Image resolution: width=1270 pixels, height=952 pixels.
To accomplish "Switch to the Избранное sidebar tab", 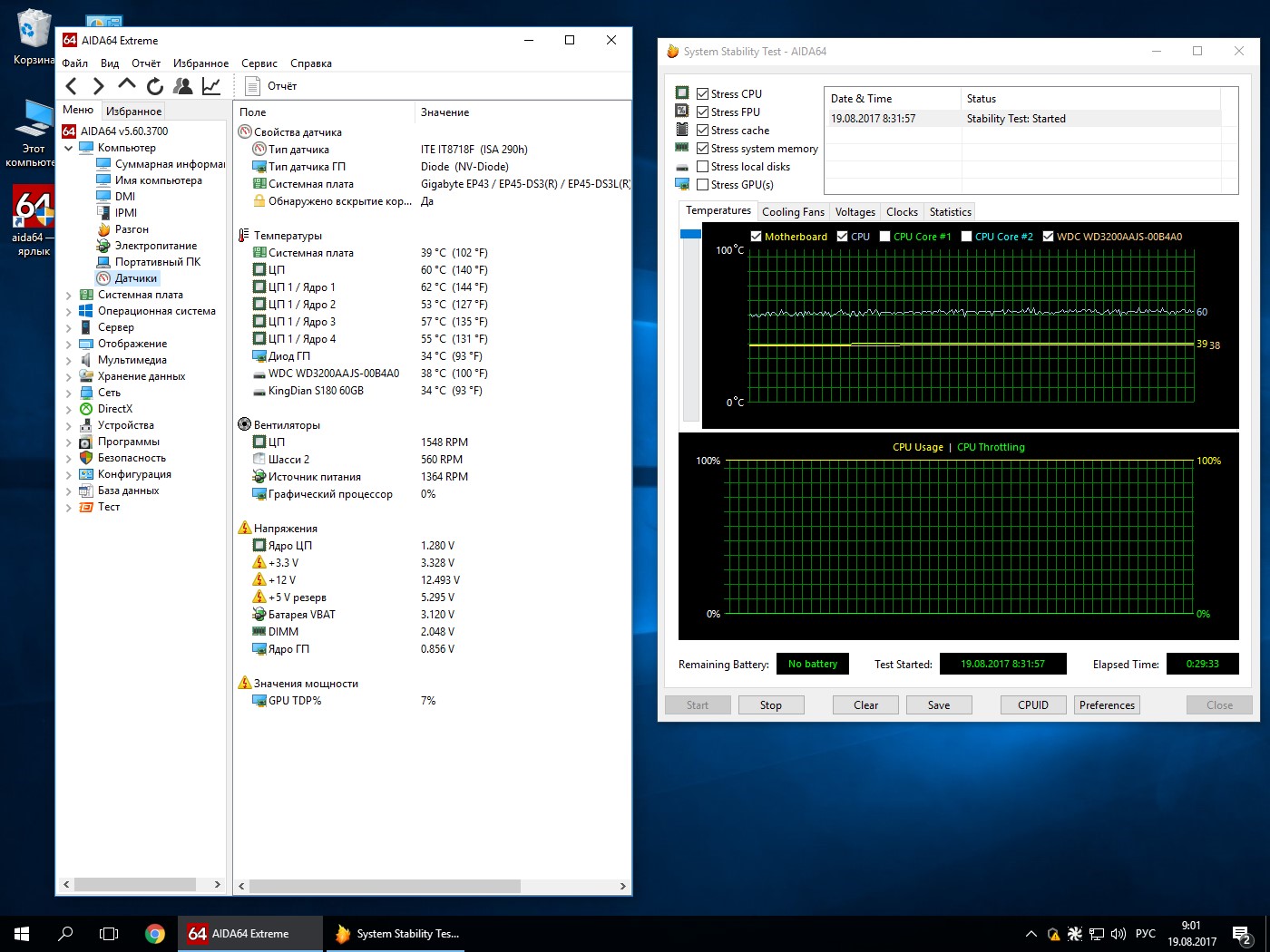I will tap(133, 112).
